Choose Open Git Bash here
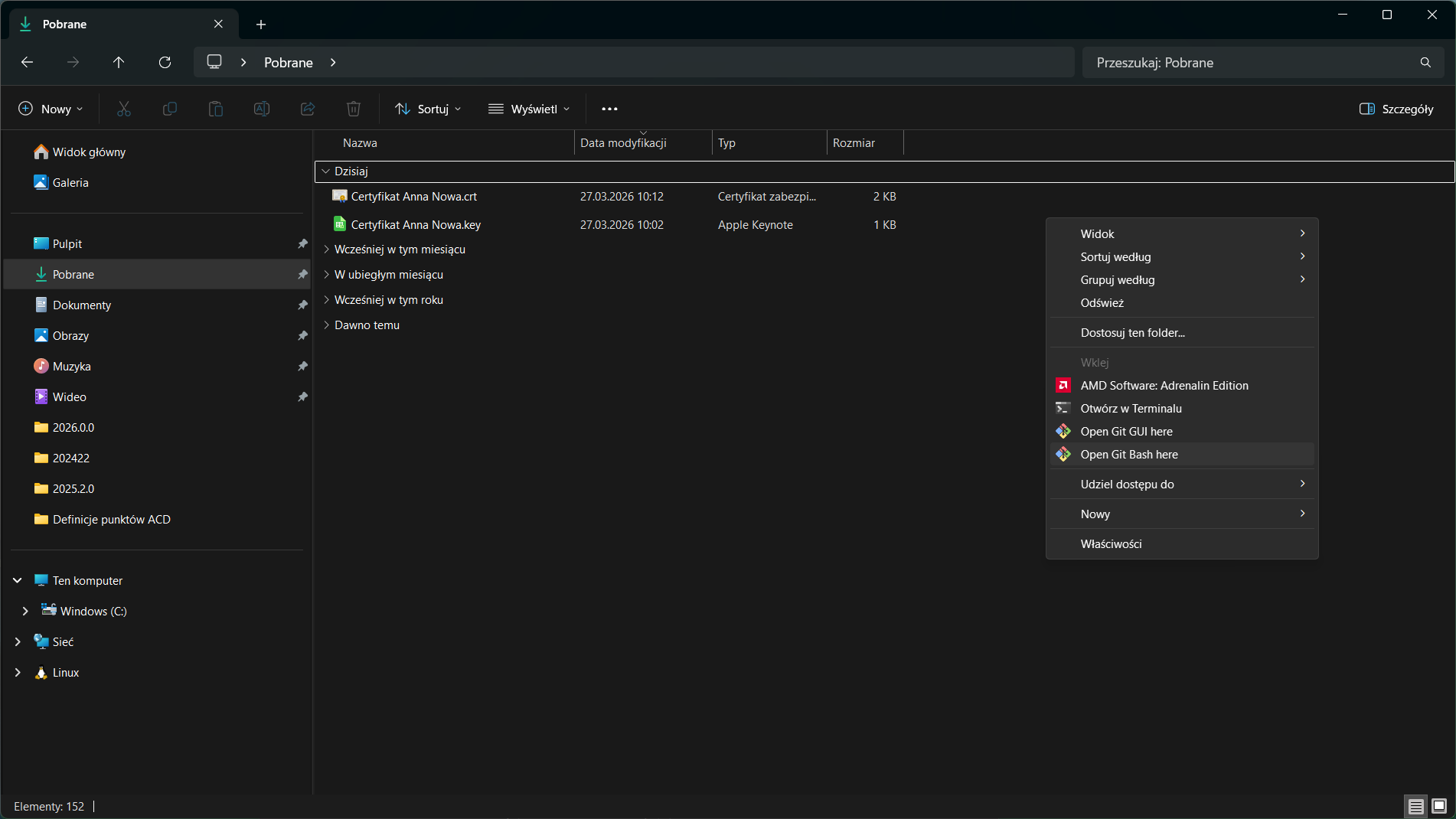1456x819 pixels. click(1129, 455)
